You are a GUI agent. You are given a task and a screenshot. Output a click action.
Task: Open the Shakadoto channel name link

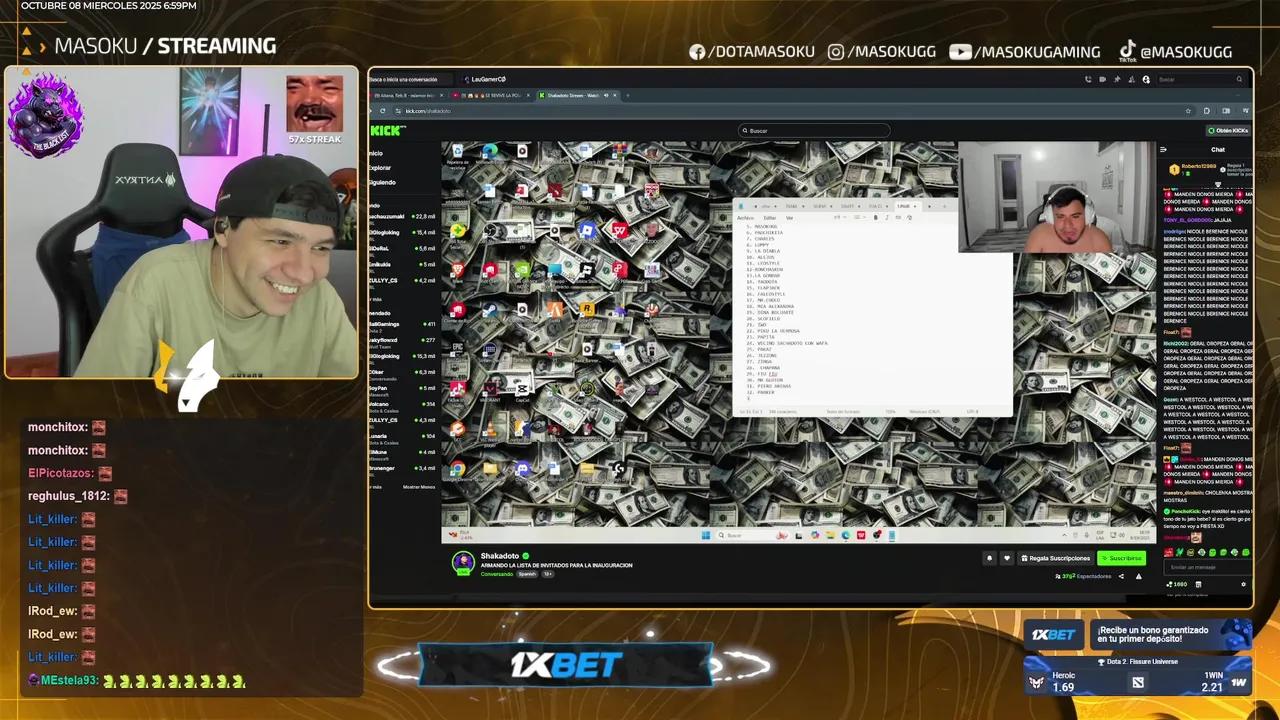pyautogui.click(x=500, y=556)
